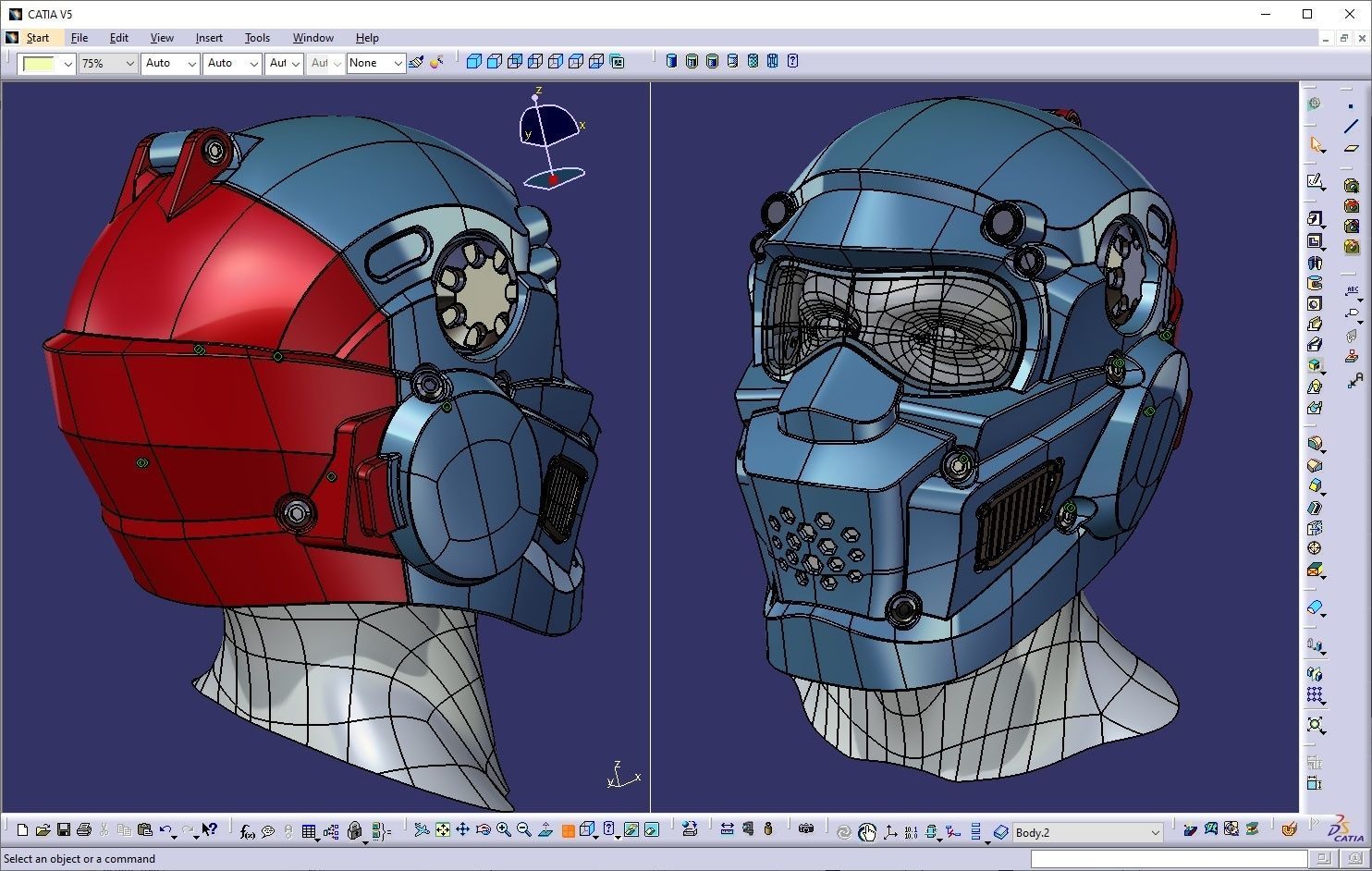Click the compass in left viewport
Image resolution: width=1372 pixels, height=871 pixels.
[x=552, y=138]
